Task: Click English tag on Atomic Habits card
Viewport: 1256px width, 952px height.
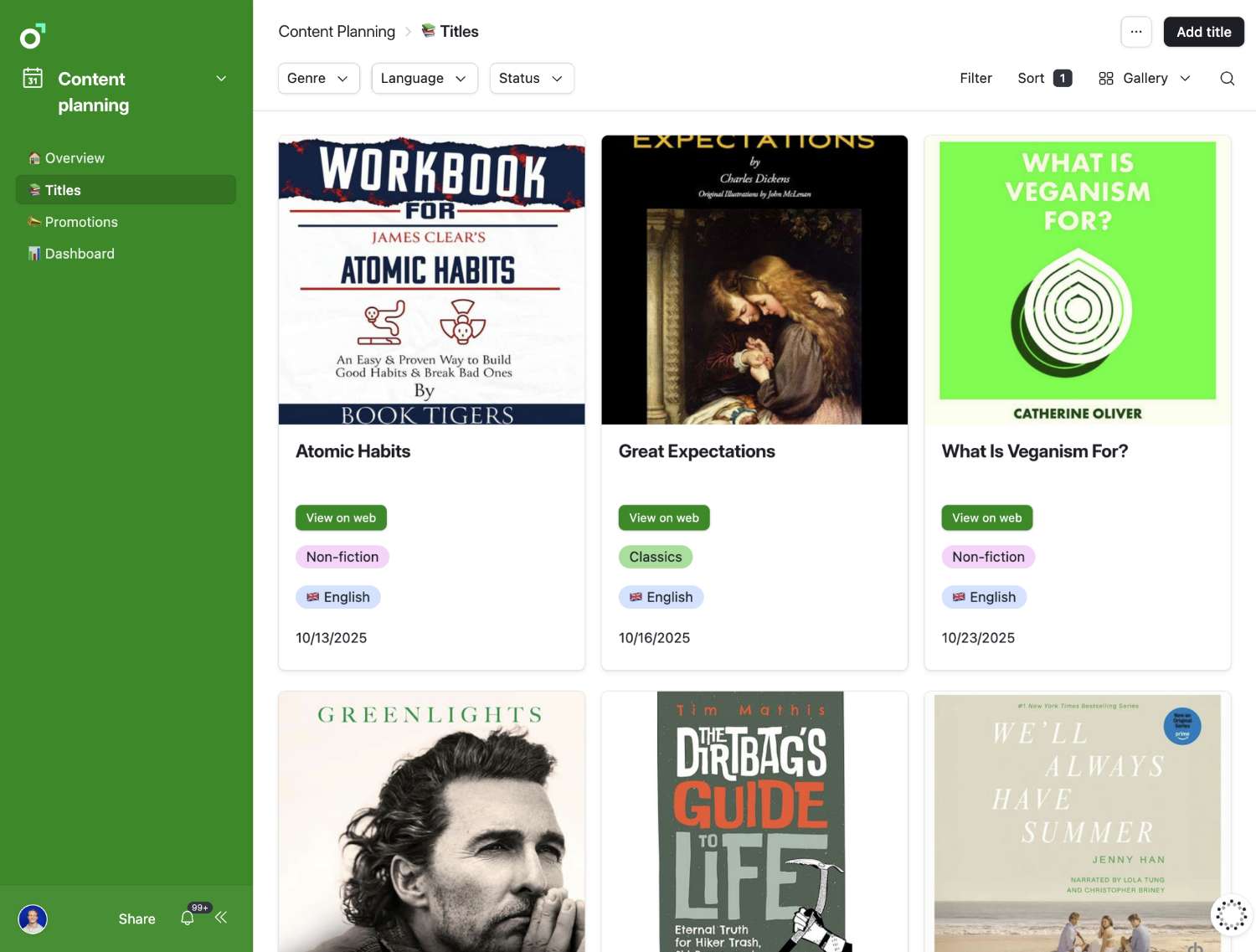Action: click(x=337, y=597)
